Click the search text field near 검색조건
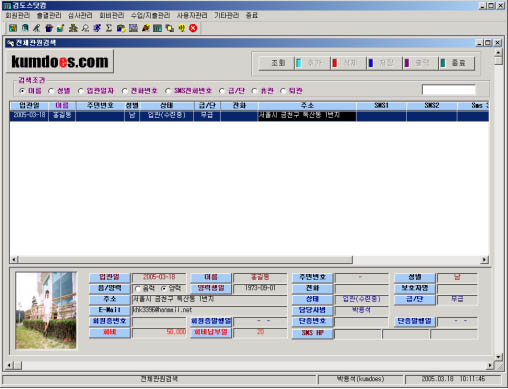 pyautogui.click(x=449, y=90)
